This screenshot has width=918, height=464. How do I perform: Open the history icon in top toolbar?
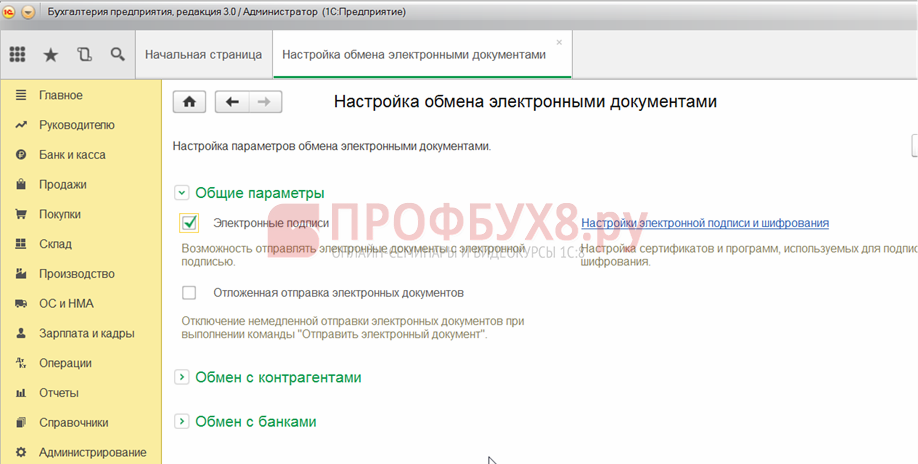(84, 54)
